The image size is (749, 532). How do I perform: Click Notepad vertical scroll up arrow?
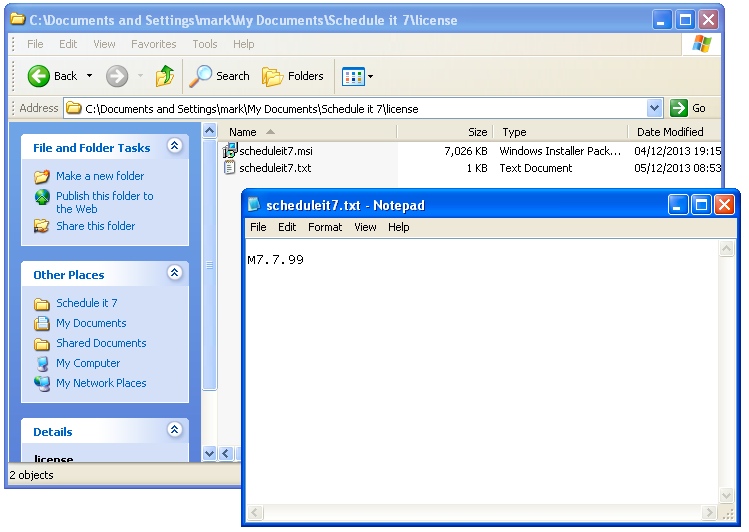click(x=726, y=248)
